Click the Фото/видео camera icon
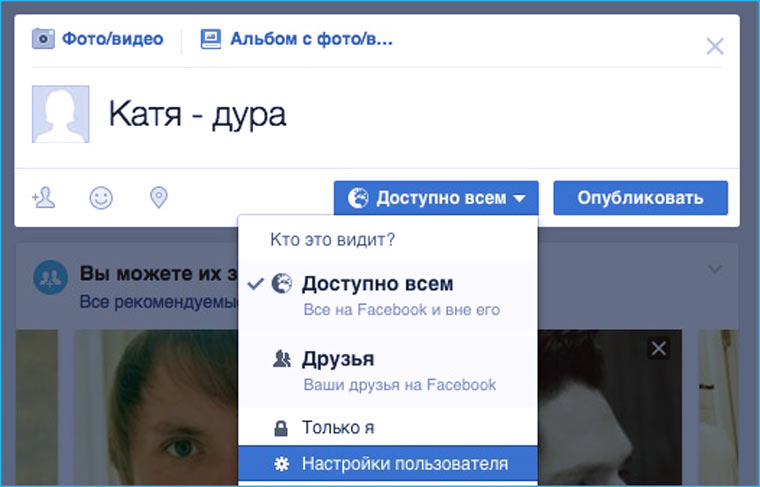Viewport: 760px width, 487px height. tap(43, 39)
